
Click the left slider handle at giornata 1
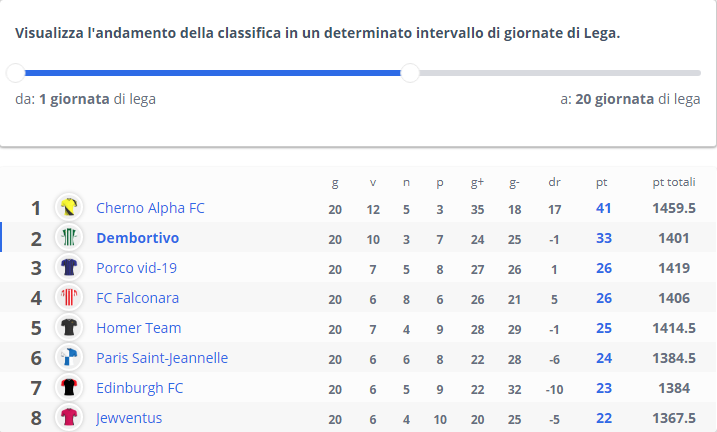tap(16, 73)
